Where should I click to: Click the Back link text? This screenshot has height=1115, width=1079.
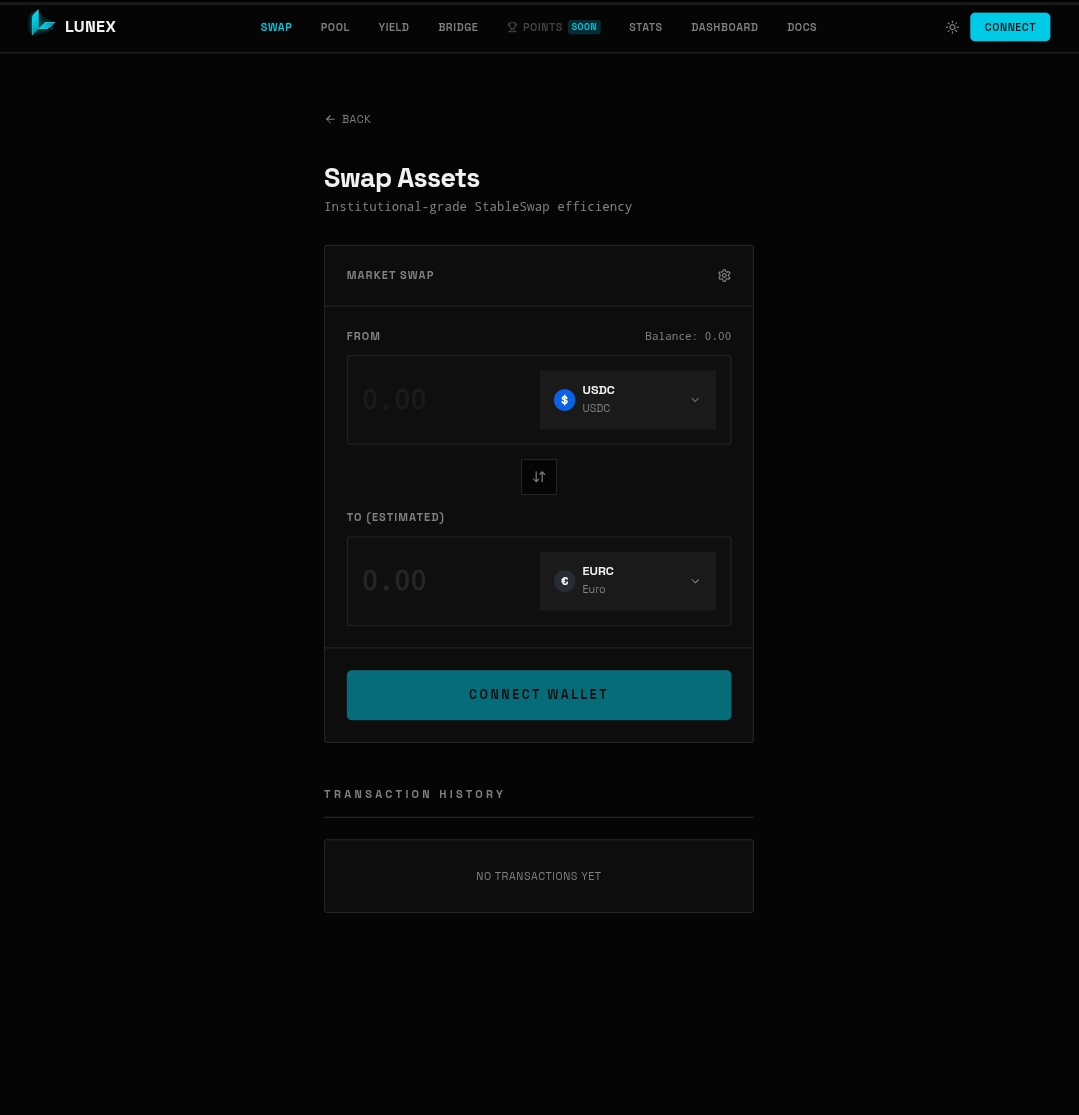pyautogui.click(x=356, y=119)
